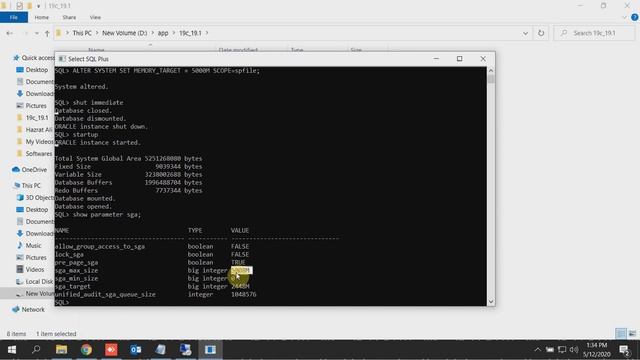Image resolution: width=640 pixels, height=360 pixels.
Task: Select Quick access in navigation pane
Action: [34, 58]
